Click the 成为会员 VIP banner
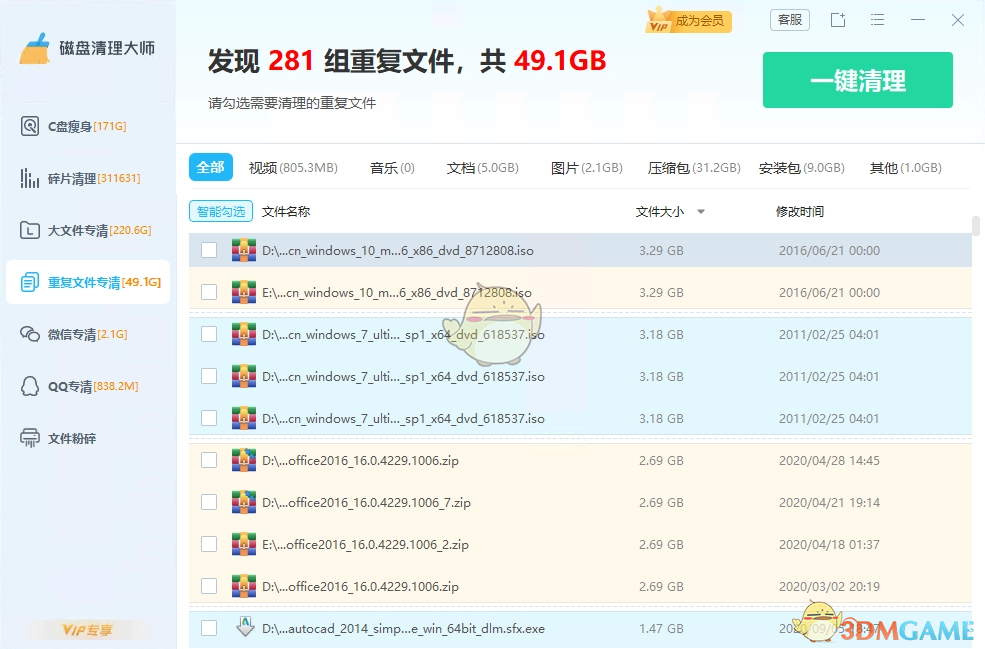Image resolution: width=985 pixels, height=649 pixels. pos(688,19)
